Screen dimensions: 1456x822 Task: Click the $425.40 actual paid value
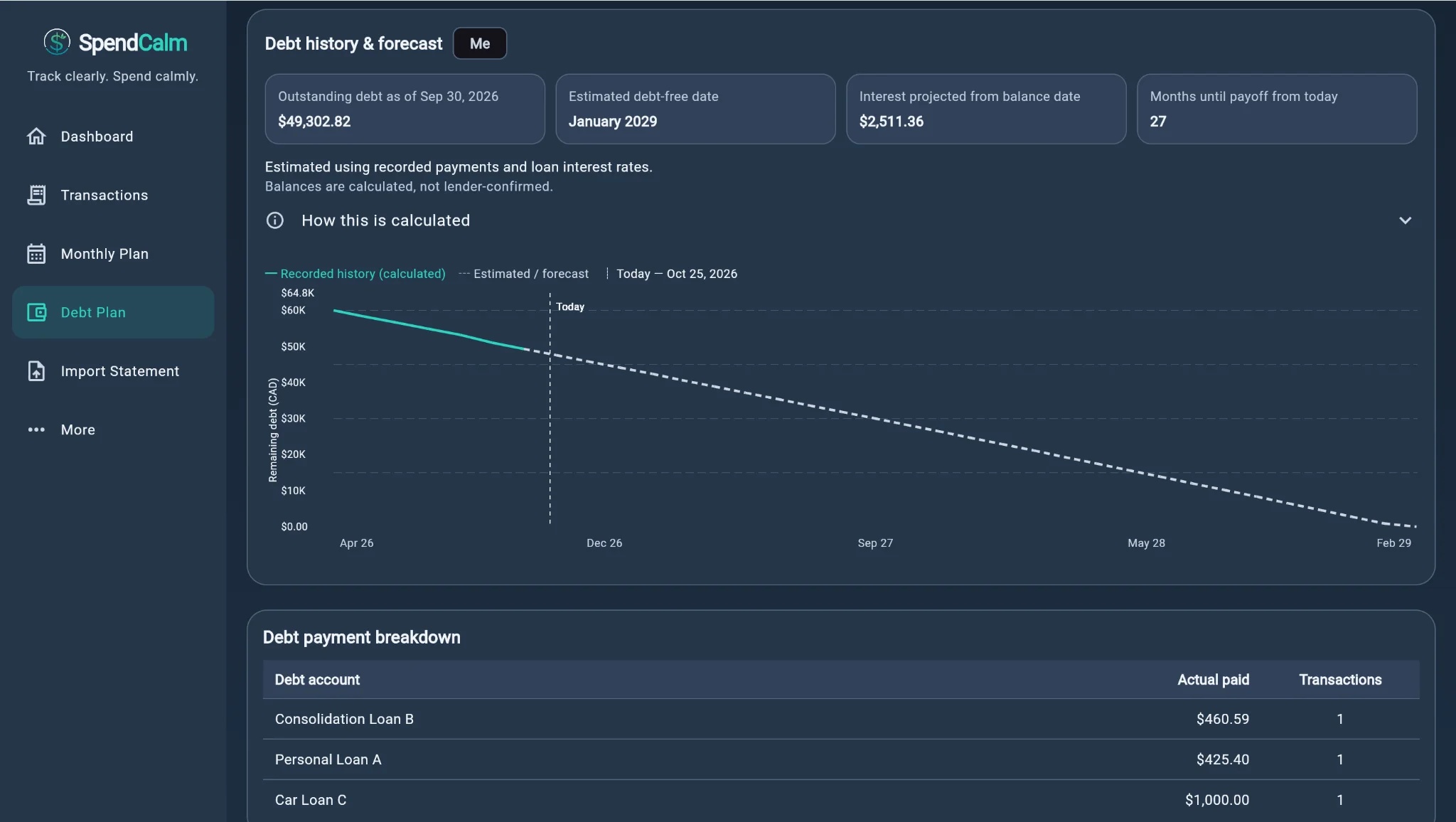(x=1222, y=759)
